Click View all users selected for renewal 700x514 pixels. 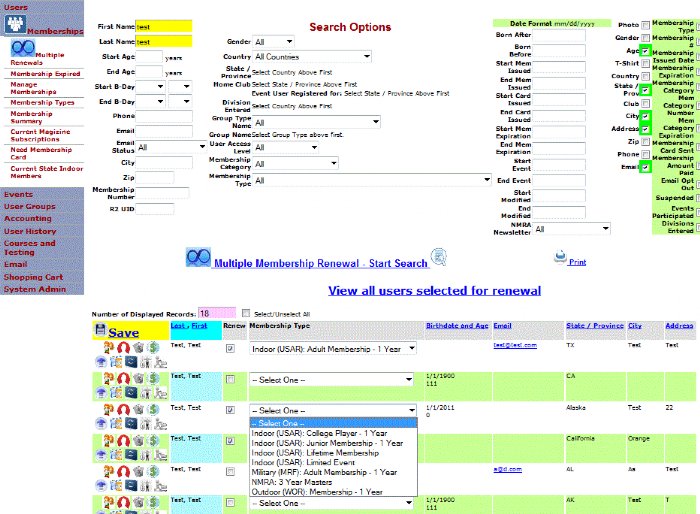click(x=434, y=291)
